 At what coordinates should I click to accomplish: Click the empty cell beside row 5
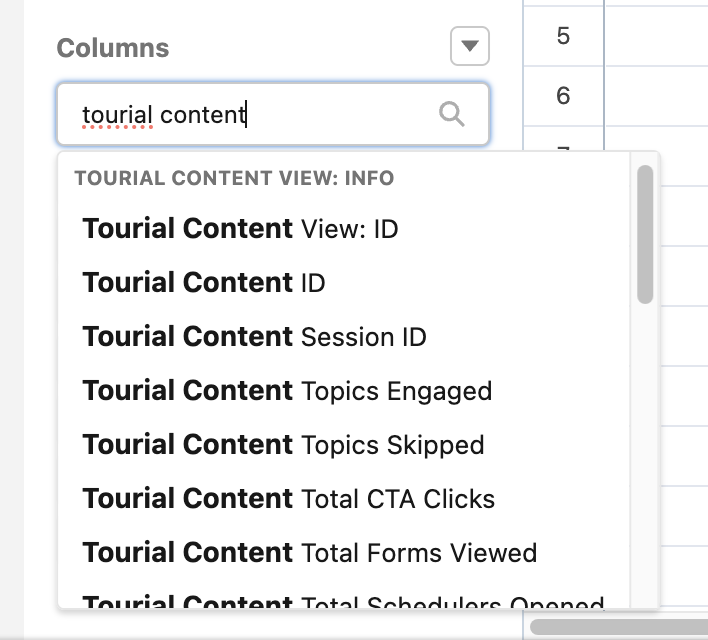point(656,37)
